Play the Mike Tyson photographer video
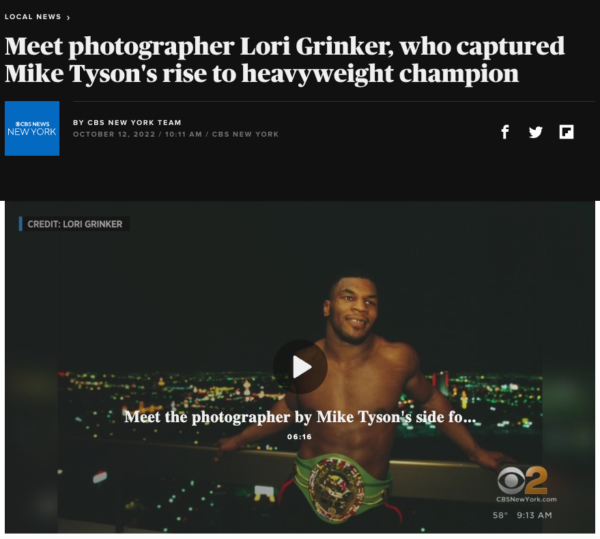 click(x=300, y=367)
